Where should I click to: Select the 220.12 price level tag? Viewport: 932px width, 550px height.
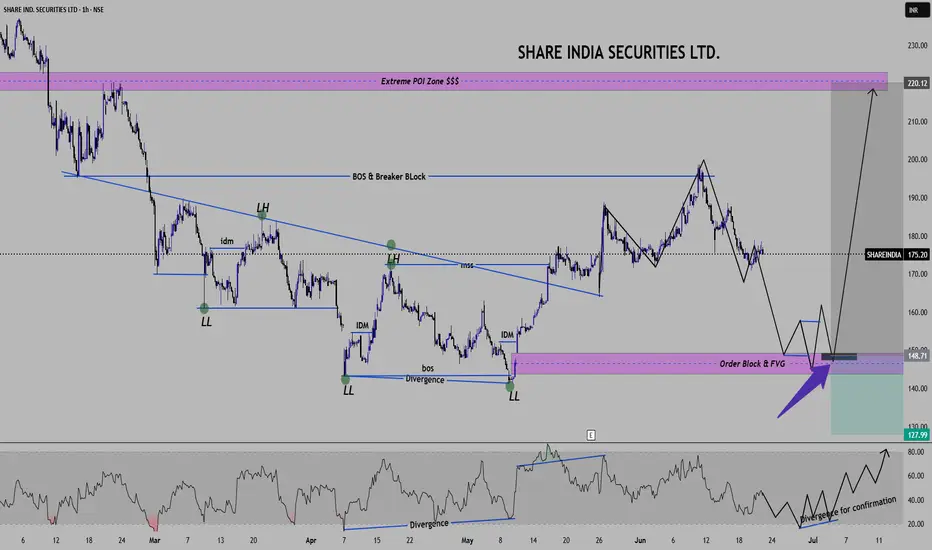coord(916,83)
